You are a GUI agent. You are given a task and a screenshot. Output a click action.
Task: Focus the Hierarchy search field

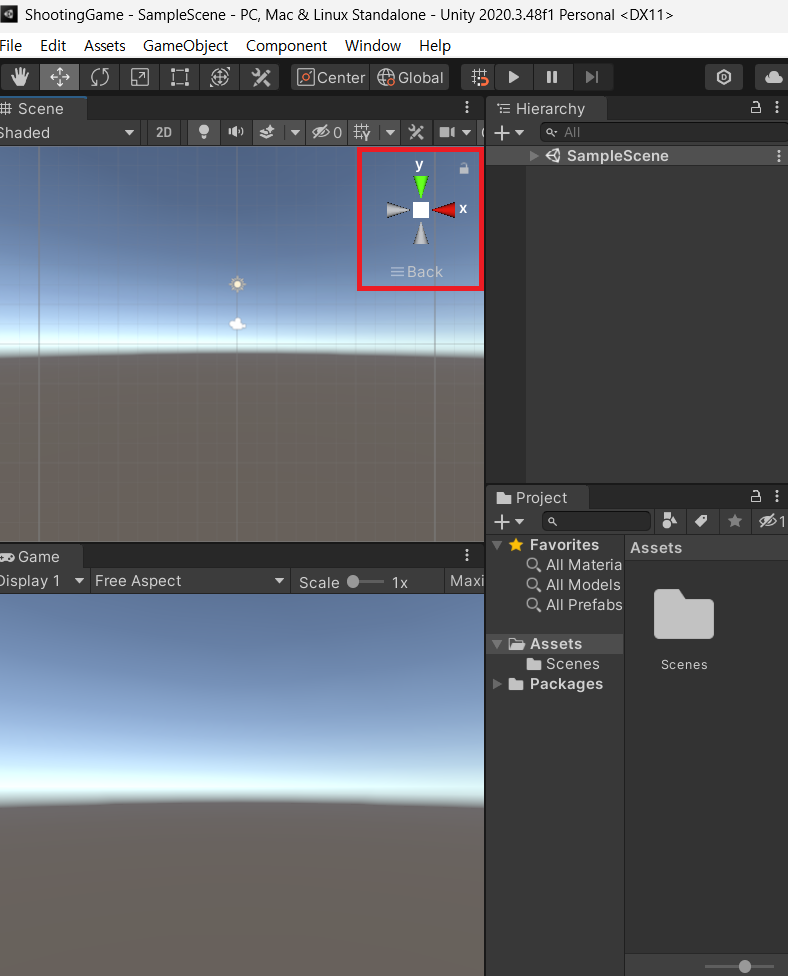coord(664,133)
